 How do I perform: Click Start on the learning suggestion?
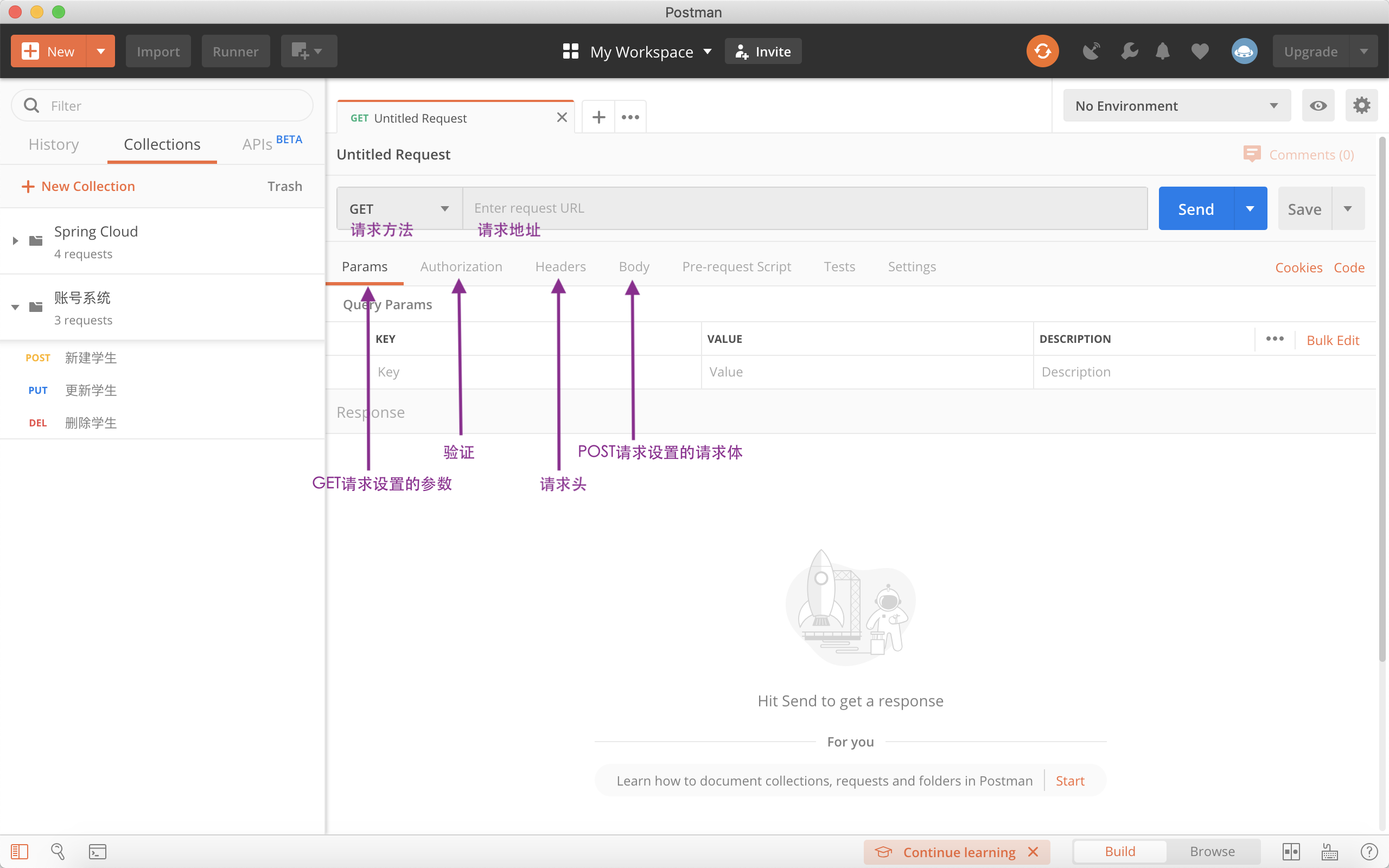click(x=1070, y=781)
